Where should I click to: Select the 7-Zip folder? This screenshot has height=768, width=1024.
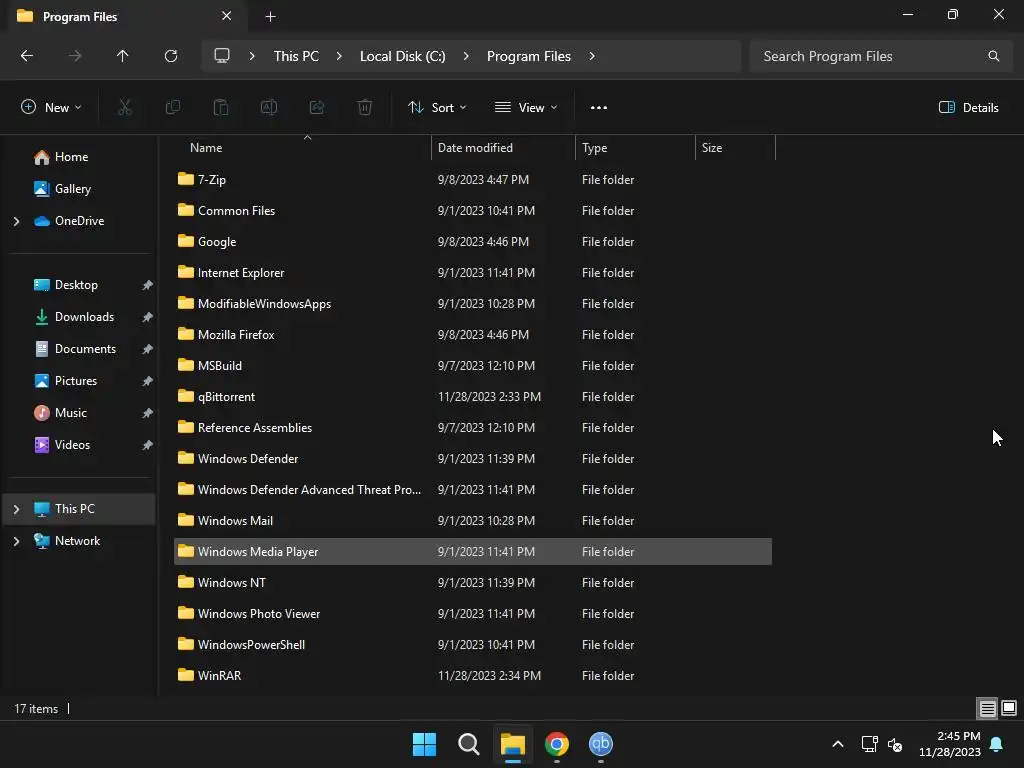pos(473,180)
